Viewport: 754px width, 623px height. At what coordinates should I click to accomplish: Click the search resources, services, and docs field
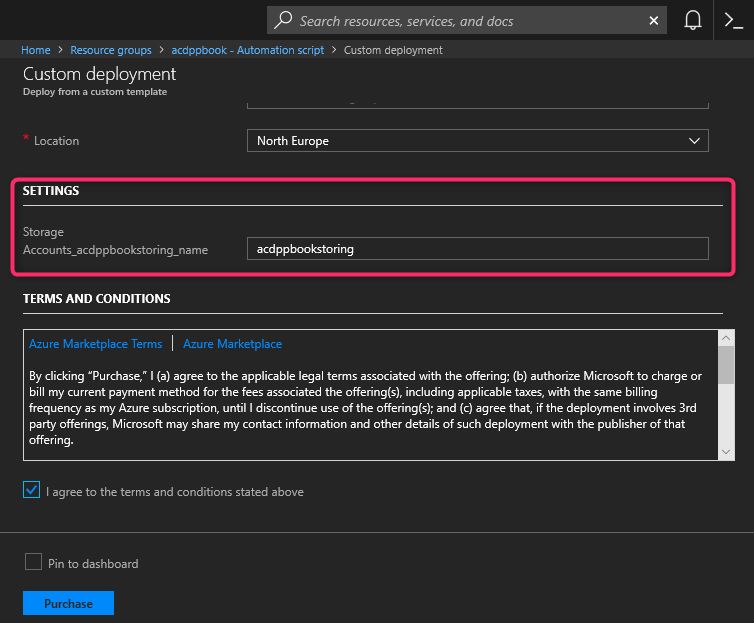tap(470, 20)
